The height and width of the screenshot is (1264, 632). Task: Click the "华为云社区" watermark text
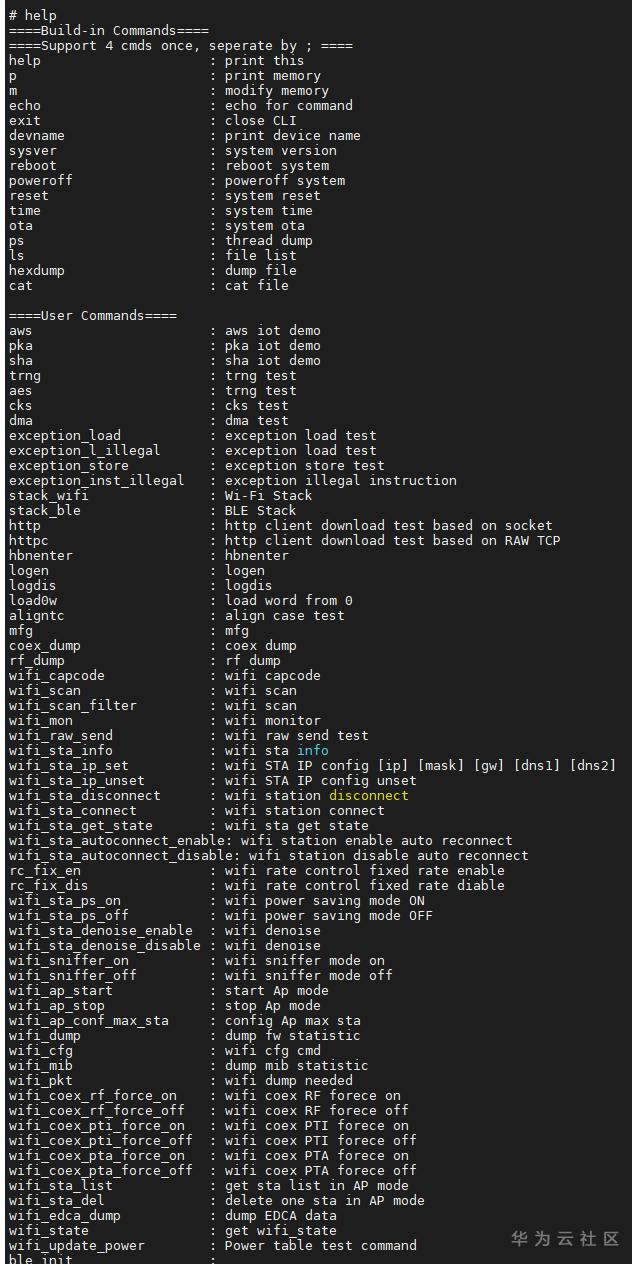click(565, 1239)
